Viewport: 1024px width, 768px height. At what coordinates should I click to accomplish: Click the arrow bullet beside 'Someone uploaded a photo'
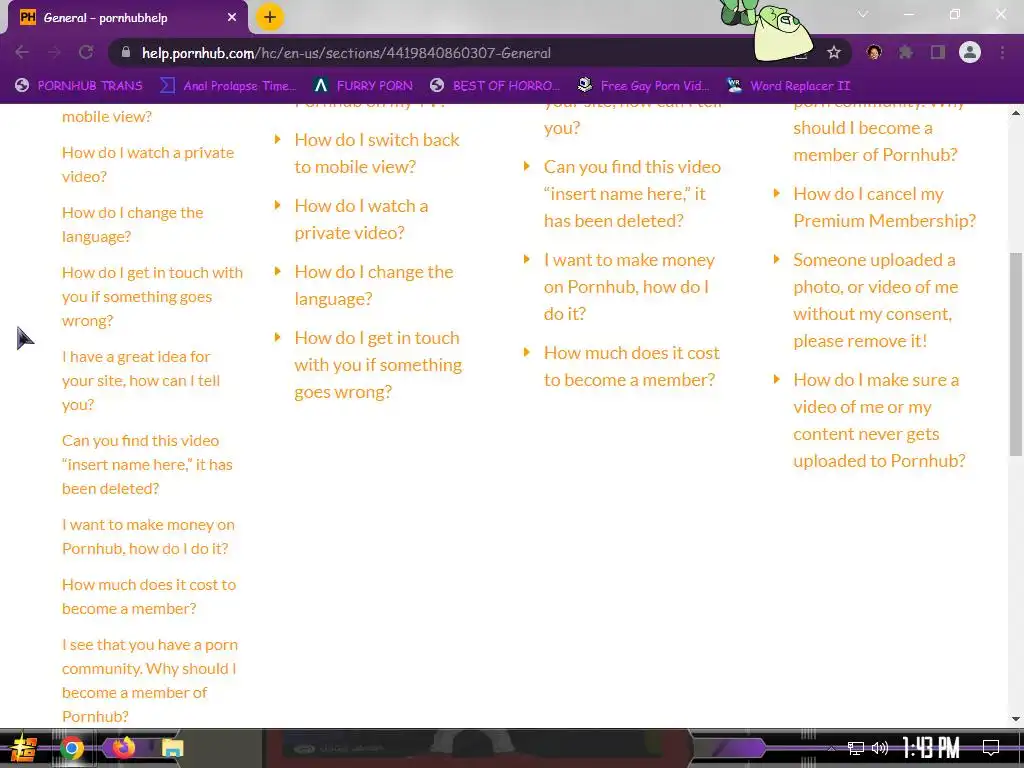[776, 259]
